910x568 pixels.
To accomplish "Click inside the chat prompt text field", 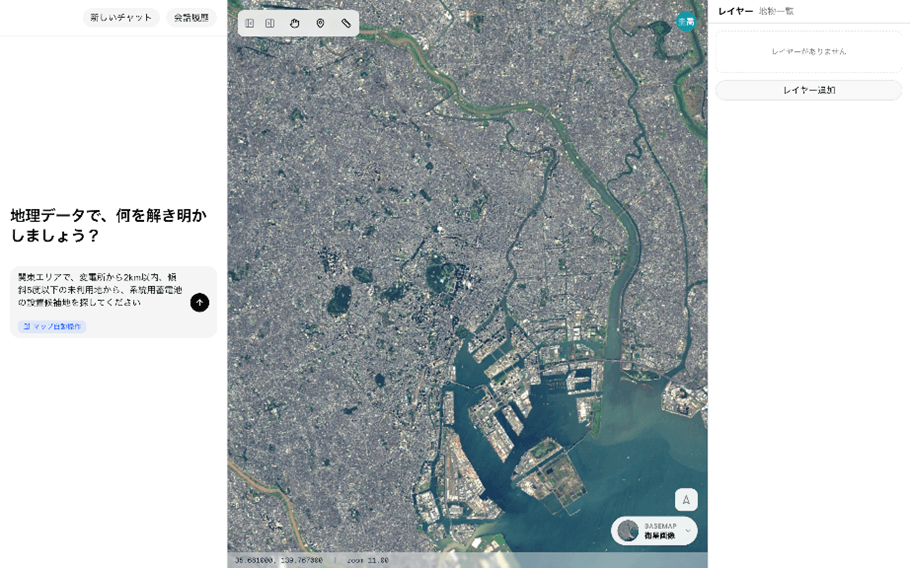I will click(x=100, y=289).
